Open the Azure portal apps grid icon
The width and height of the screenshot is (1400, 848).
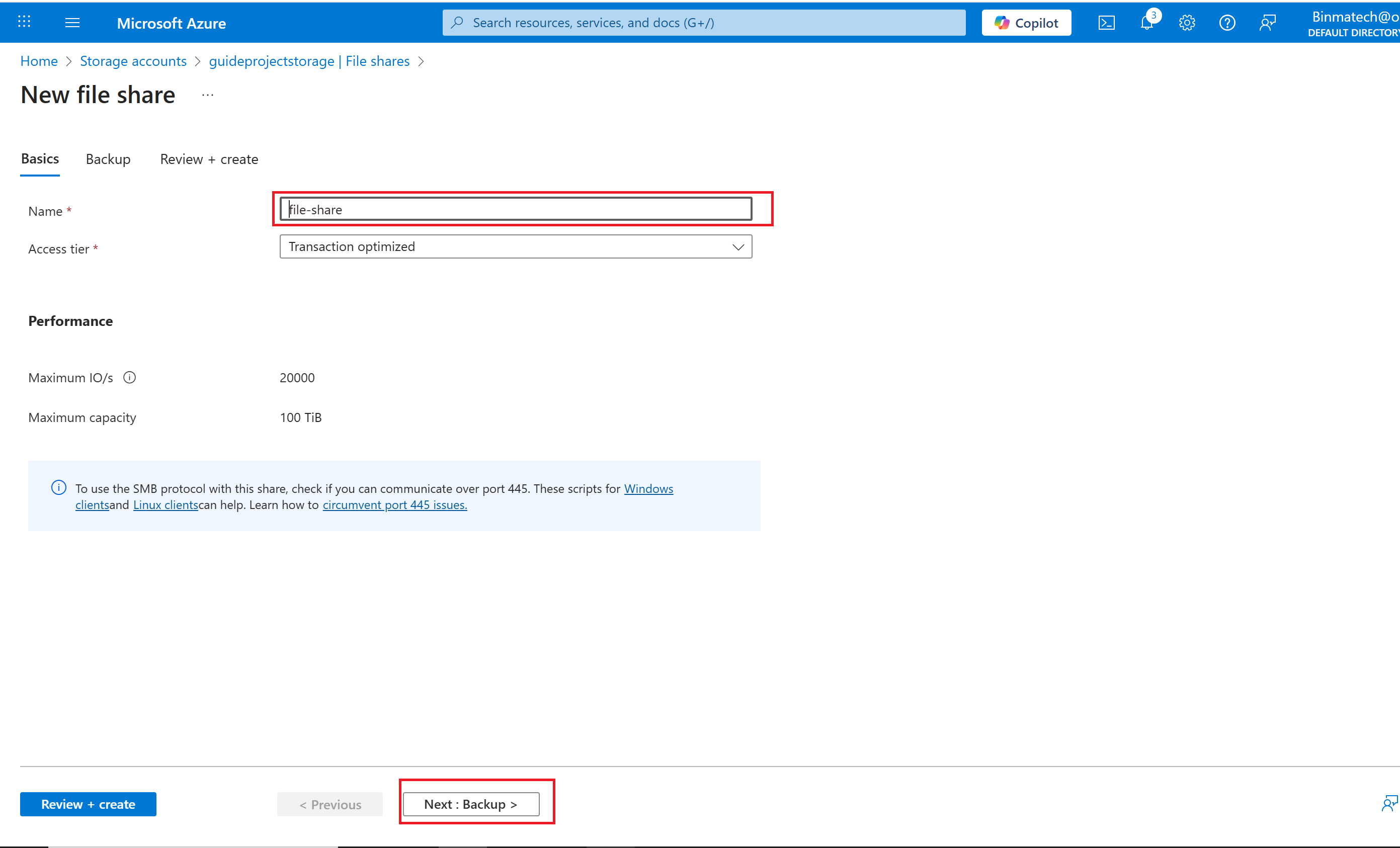[x=24, y=22]
